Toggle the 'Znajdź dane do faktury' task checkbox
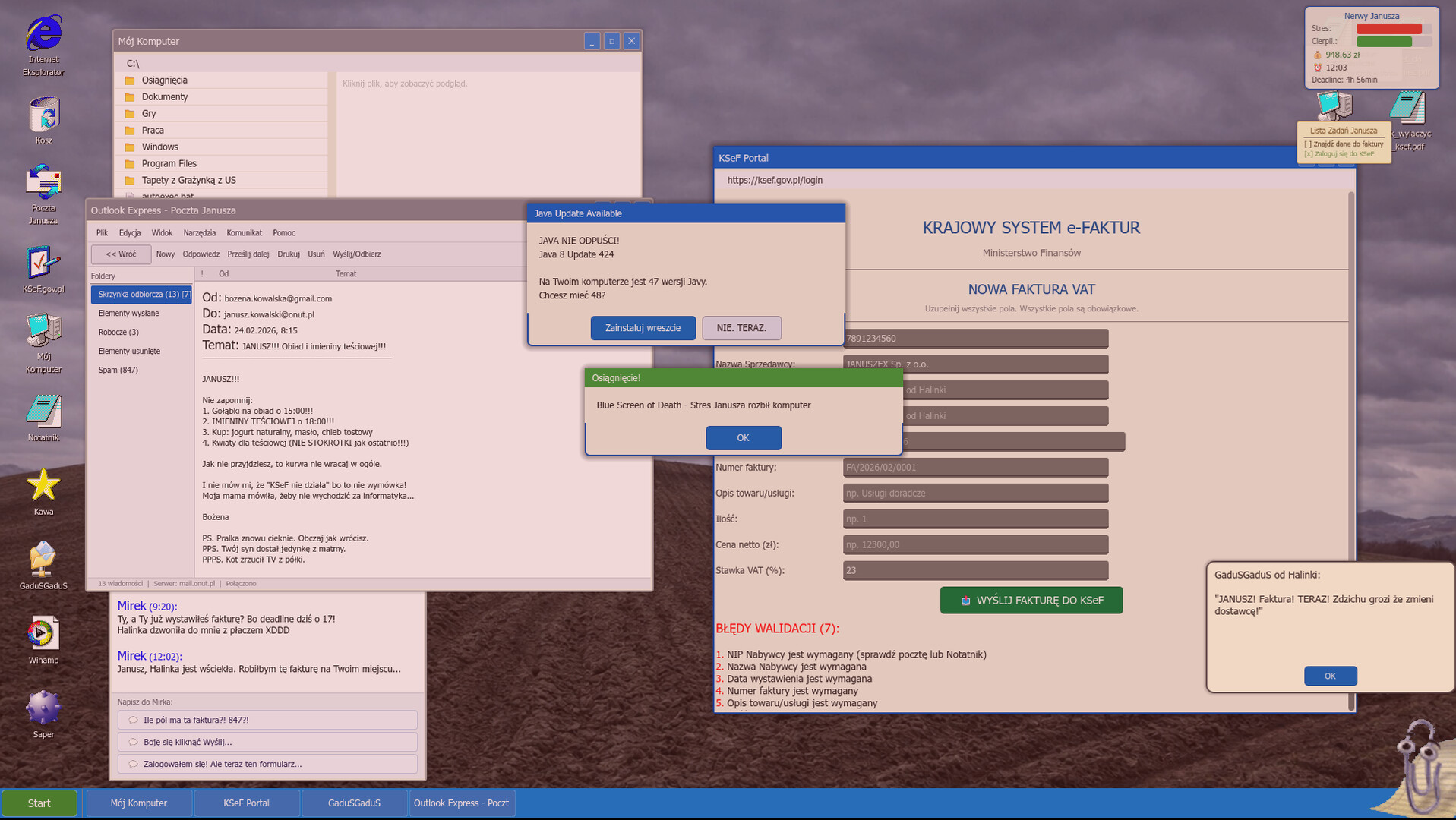This screenshot has height=820, width=1456. pos(1308,144)
